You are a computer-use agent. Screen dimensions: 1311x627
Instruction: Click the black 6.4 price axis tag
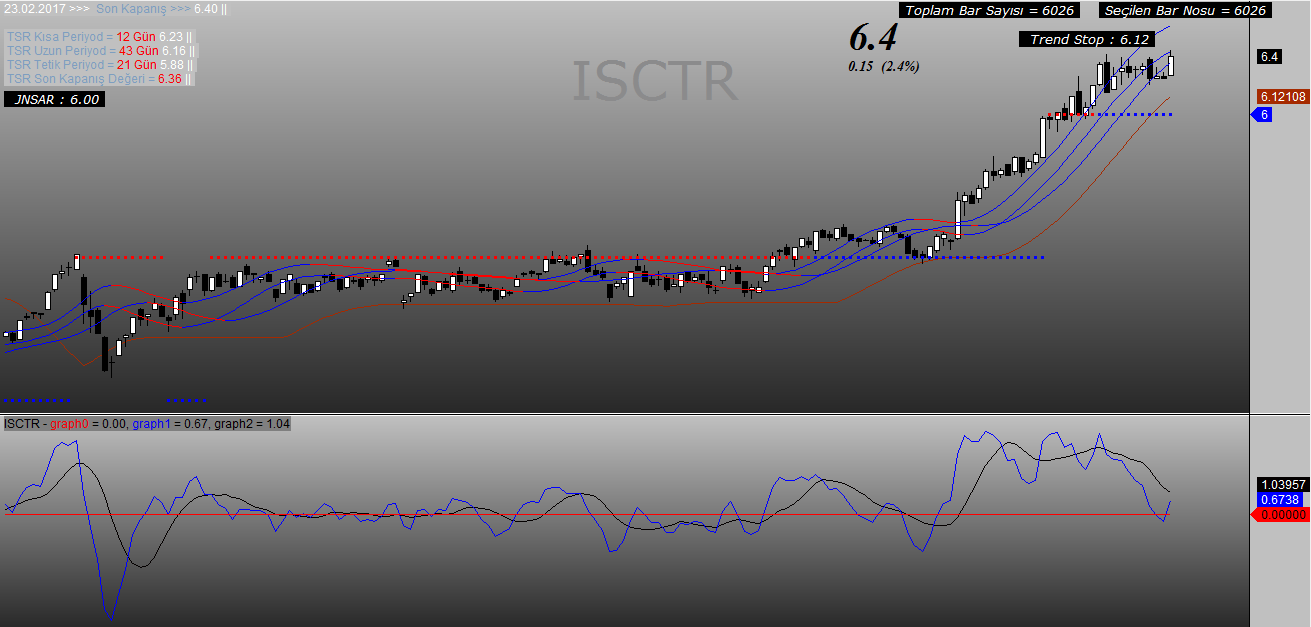(1270, 57)
